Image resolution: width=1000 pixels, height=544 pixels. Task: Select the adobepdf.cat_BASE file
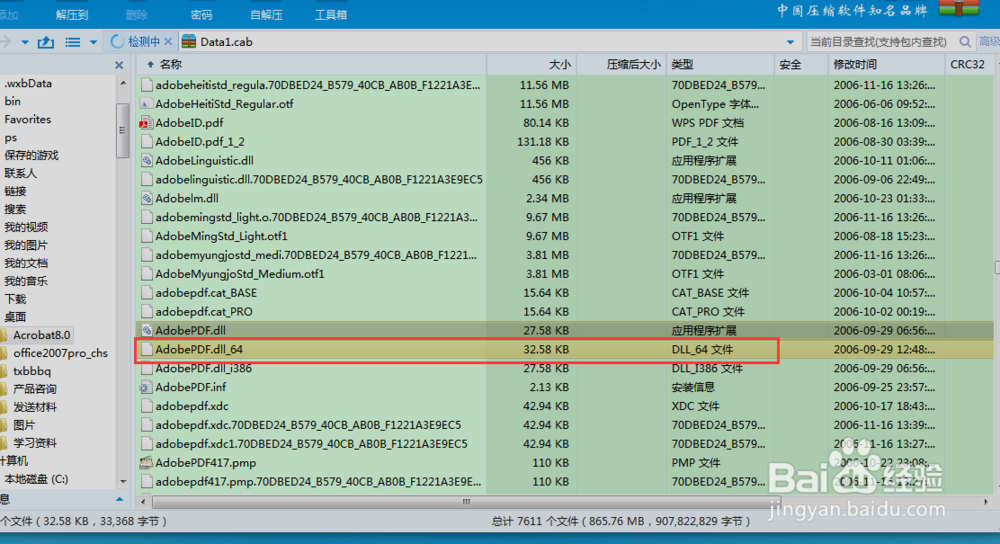click(x=206, y=293)
